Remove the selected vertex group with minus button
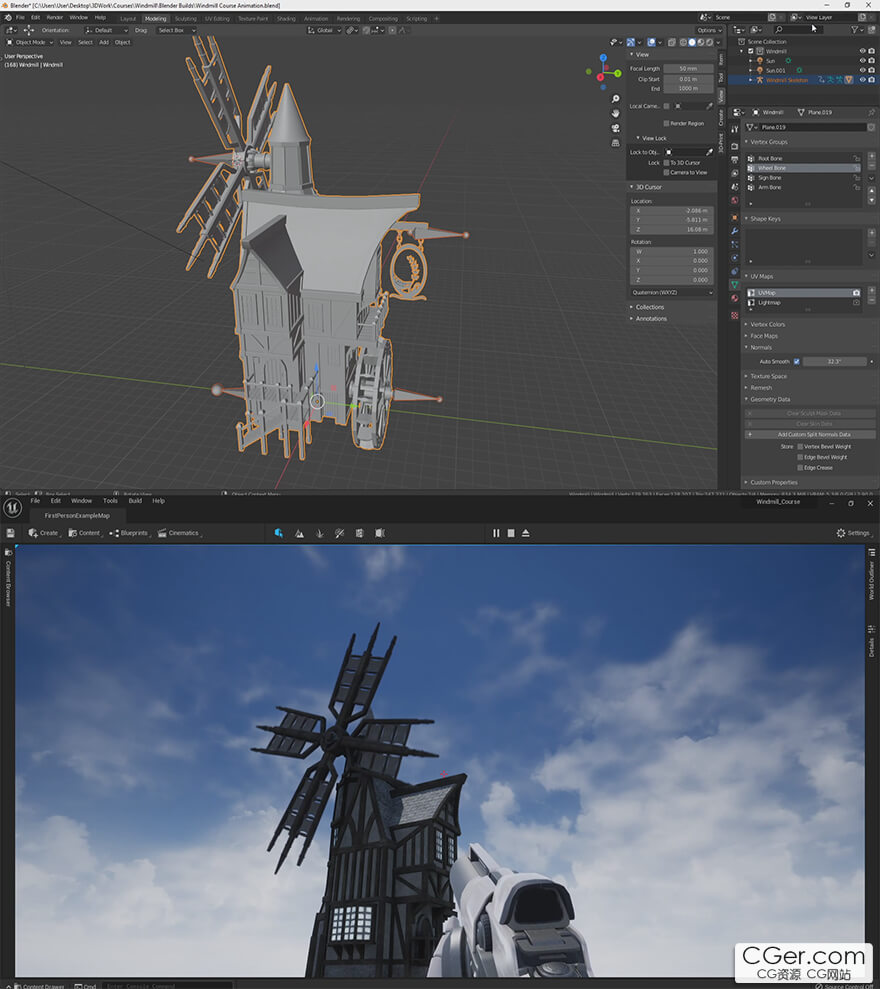 [871, 166]
